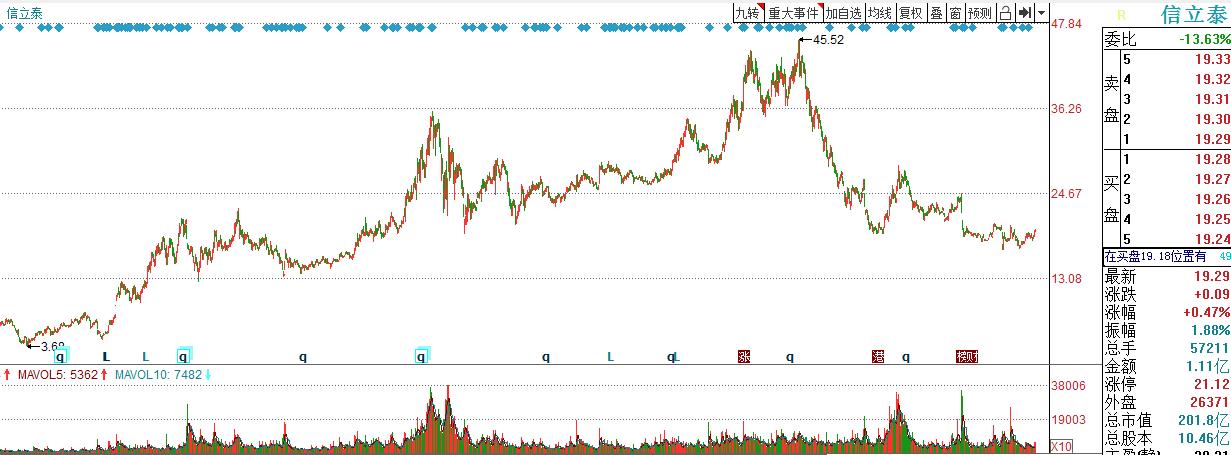The width and height of the screenshot is (1231, 455).
Task: Select the 涨跌 +0.09 value
Action: [1213, 294]
